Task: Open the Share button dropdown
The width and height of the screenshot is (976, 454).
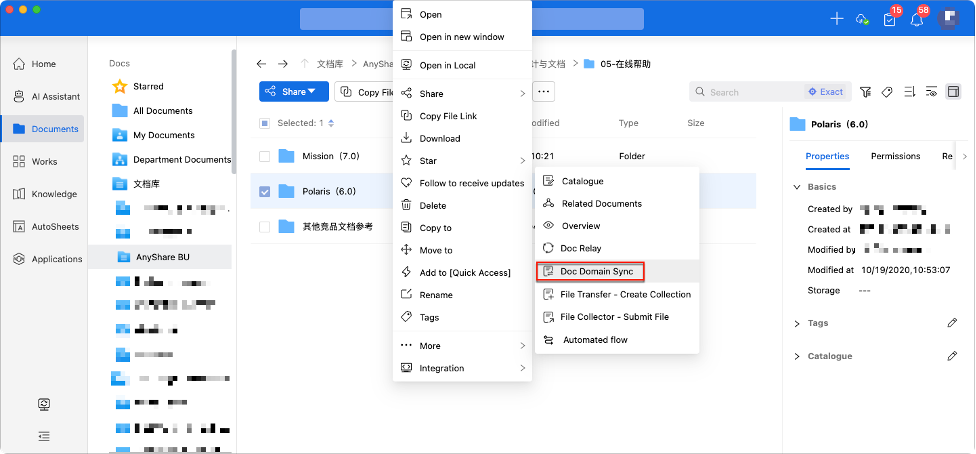Action: [294, 92]
